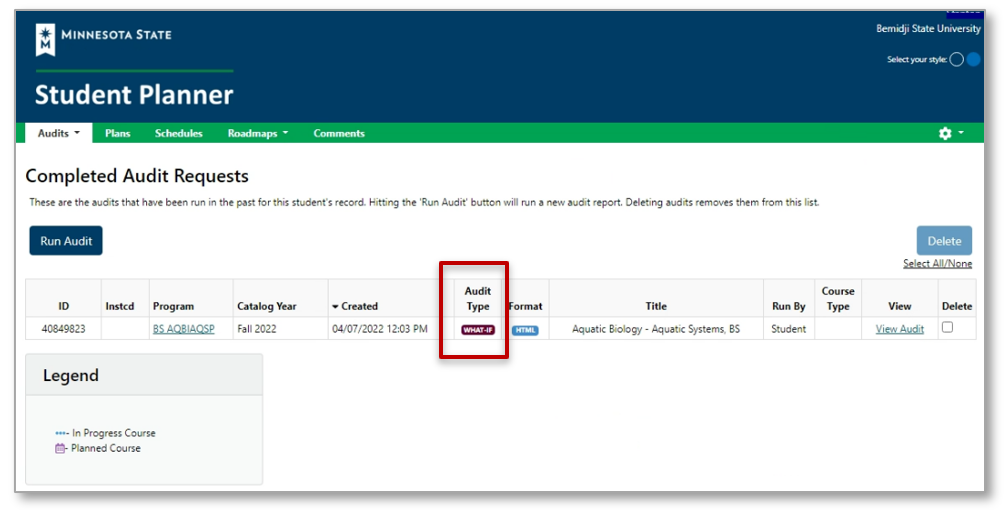Sort by the Created column arrow
Viewport: 1007px width, 510px height.
[336, 306]
